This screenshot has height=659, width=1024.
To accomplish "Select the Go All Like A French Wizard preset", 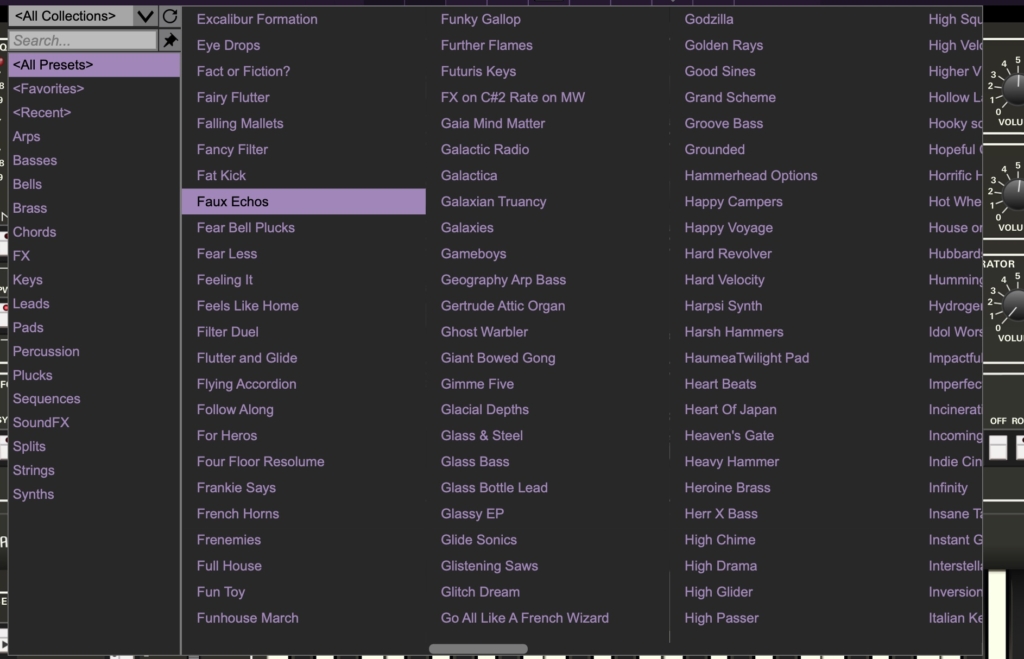I will point(525,618).
